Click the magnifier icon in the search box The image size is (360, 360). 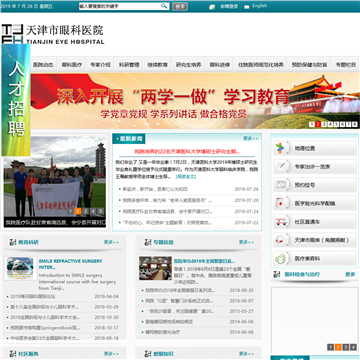click(x=164, y=6)
